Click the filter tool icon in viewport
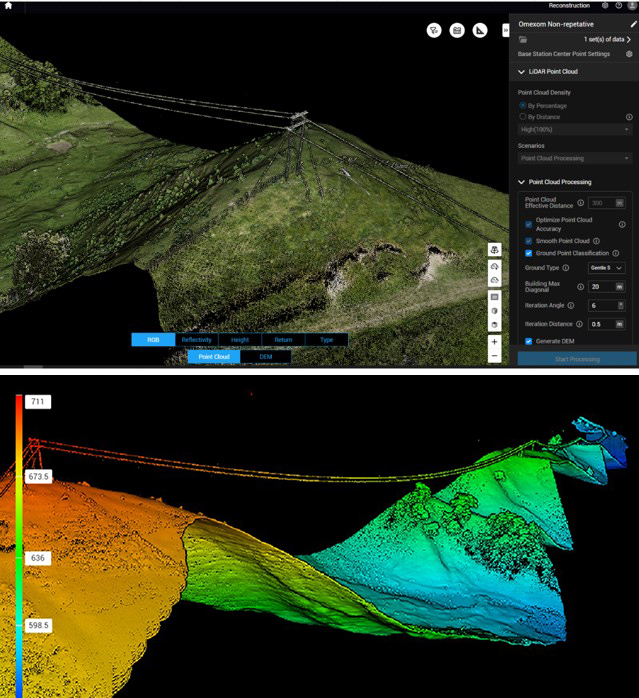 (x=434, y=31)
